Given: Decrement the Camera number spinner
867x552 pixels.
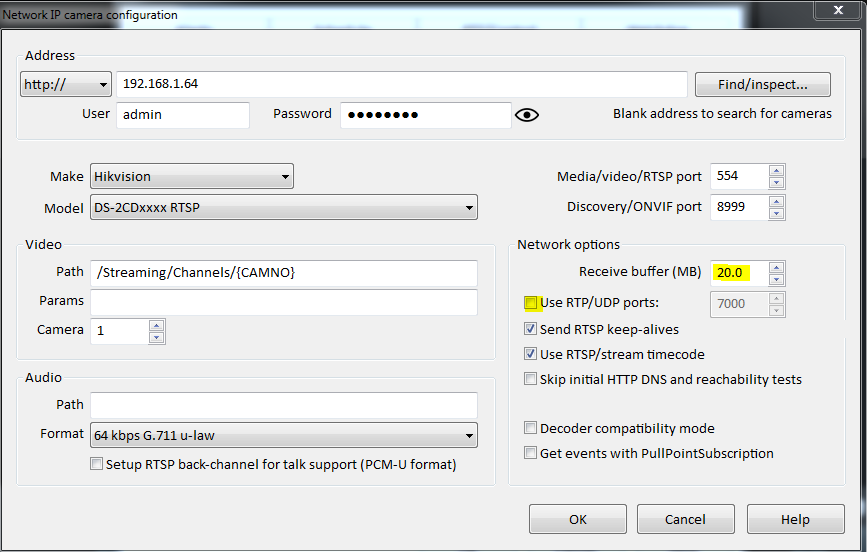Looking at the screenshot, I should click(156, 337).
